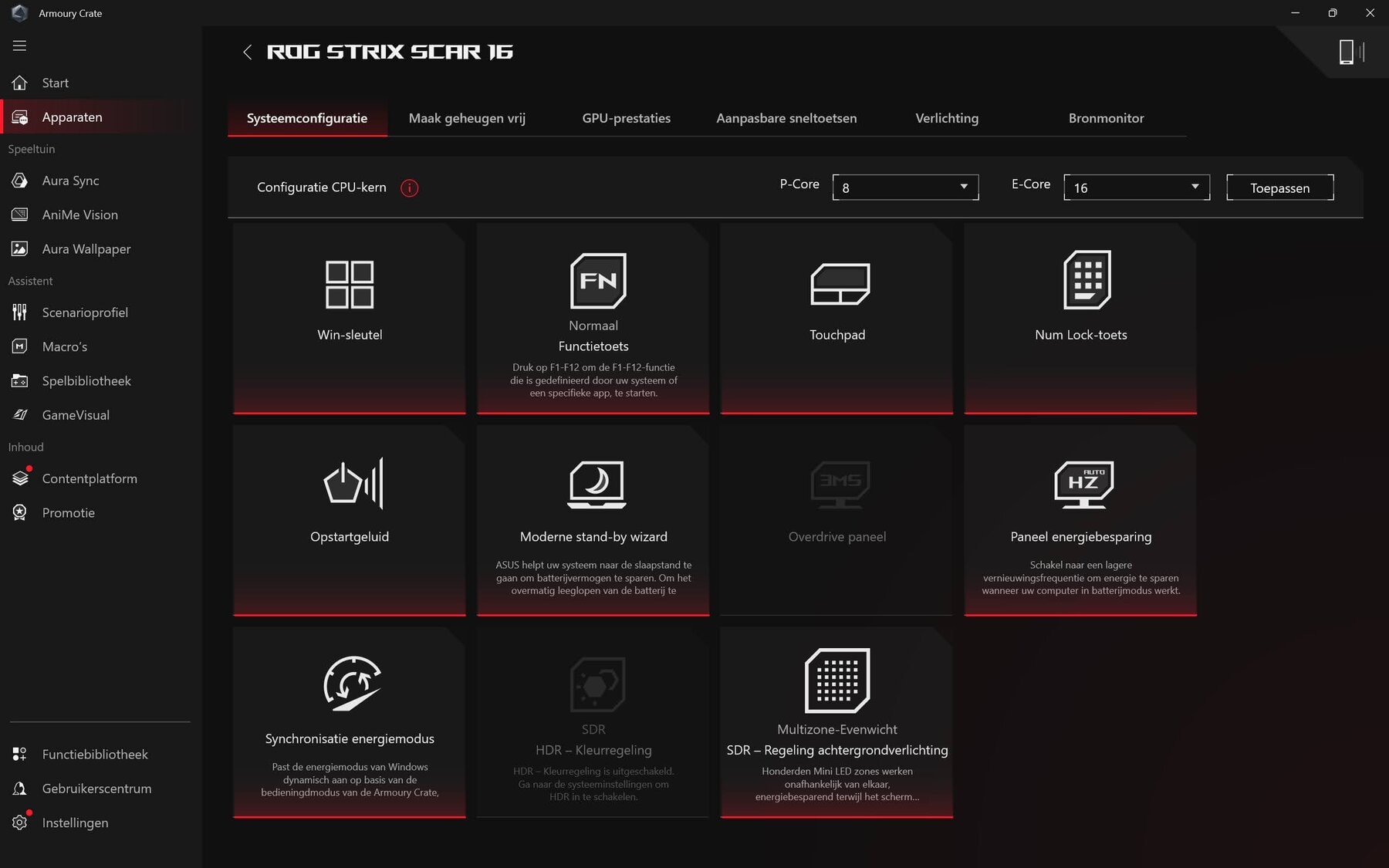
Task: Click the Inhoud section heading
Action: tap(25, 447)
